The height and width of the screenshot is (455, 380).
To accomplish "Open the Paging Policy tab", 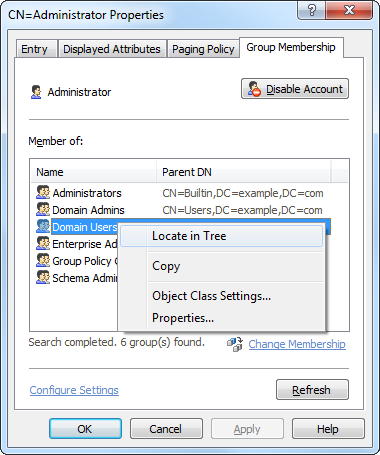I will coord(203,49).
